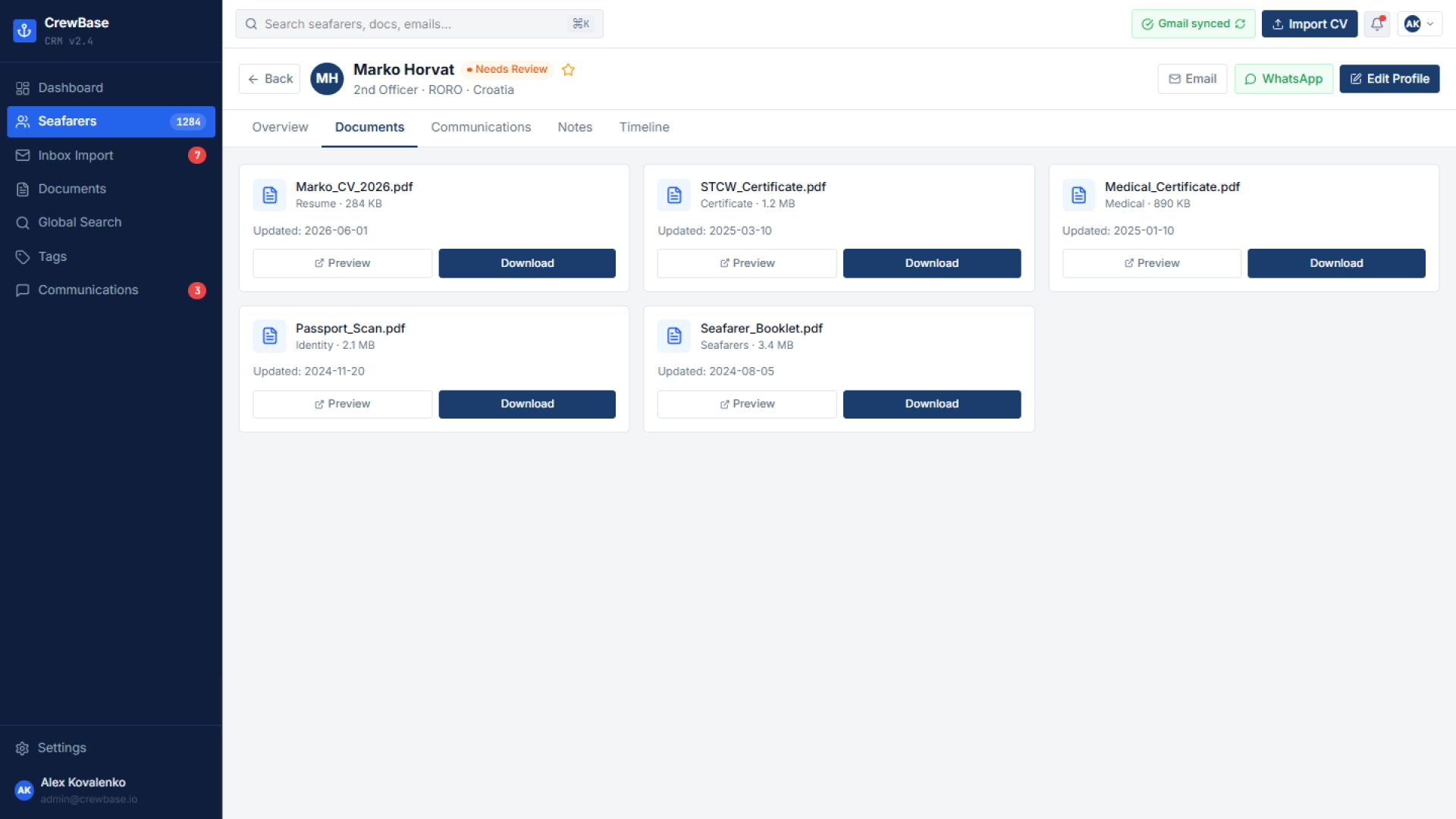Screen dimensions: 1456x819
Task: Click the CrewBase anchor logo icon
Action: (24, 30)
